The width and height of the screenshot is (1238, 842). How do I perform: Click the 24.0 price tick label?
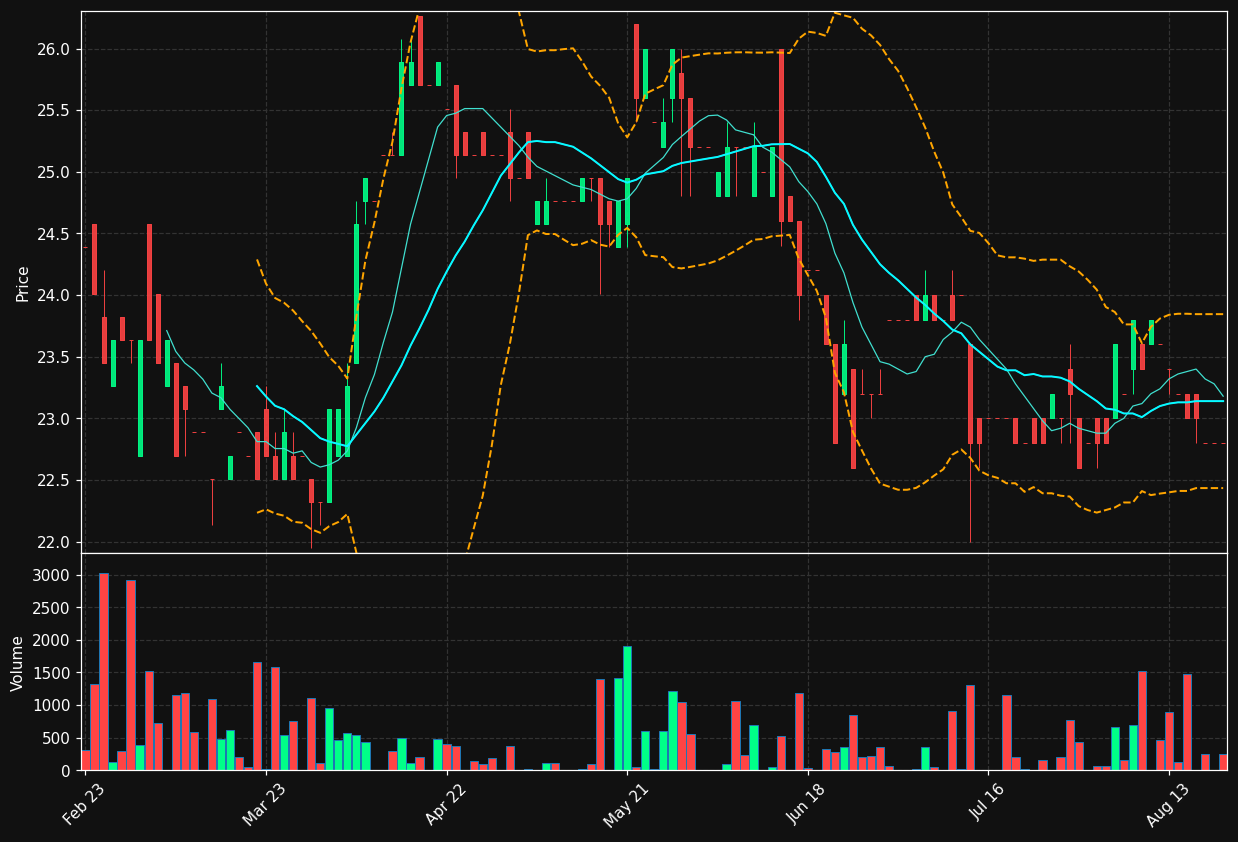click(55, 296)
